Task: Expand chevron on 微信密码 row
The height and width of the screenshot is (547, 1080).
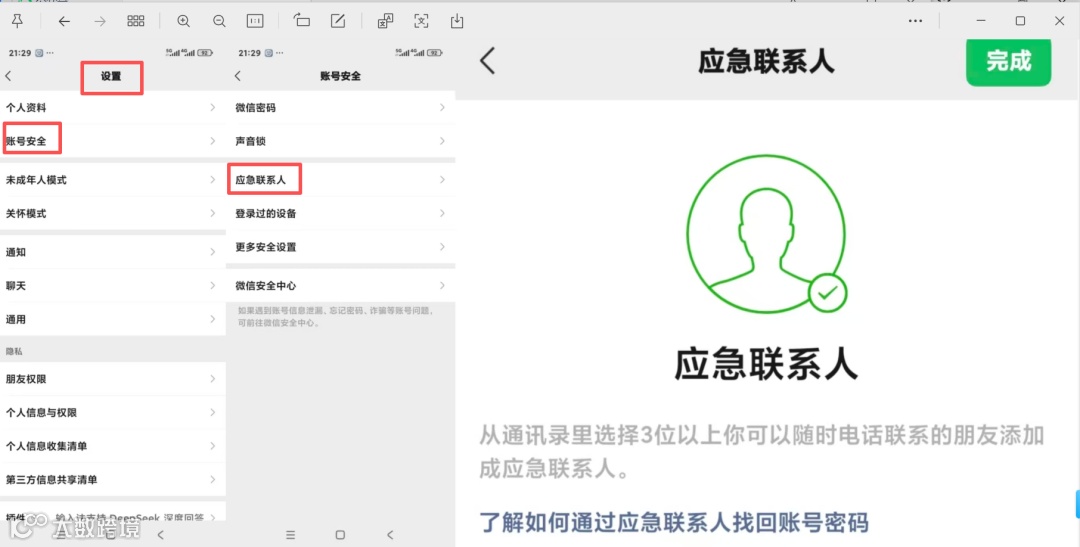Action: point(442,107)
